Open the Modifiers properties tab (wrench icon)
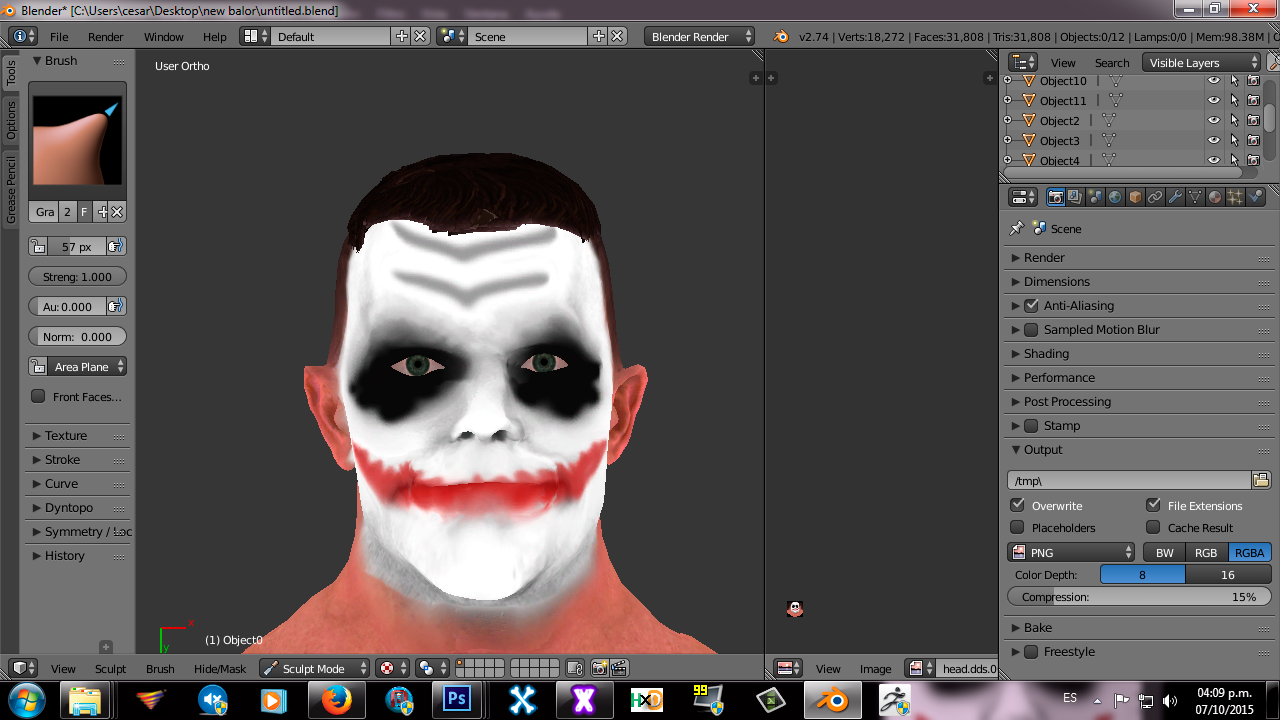The image size is (1280, 720). coord(1175,197)
